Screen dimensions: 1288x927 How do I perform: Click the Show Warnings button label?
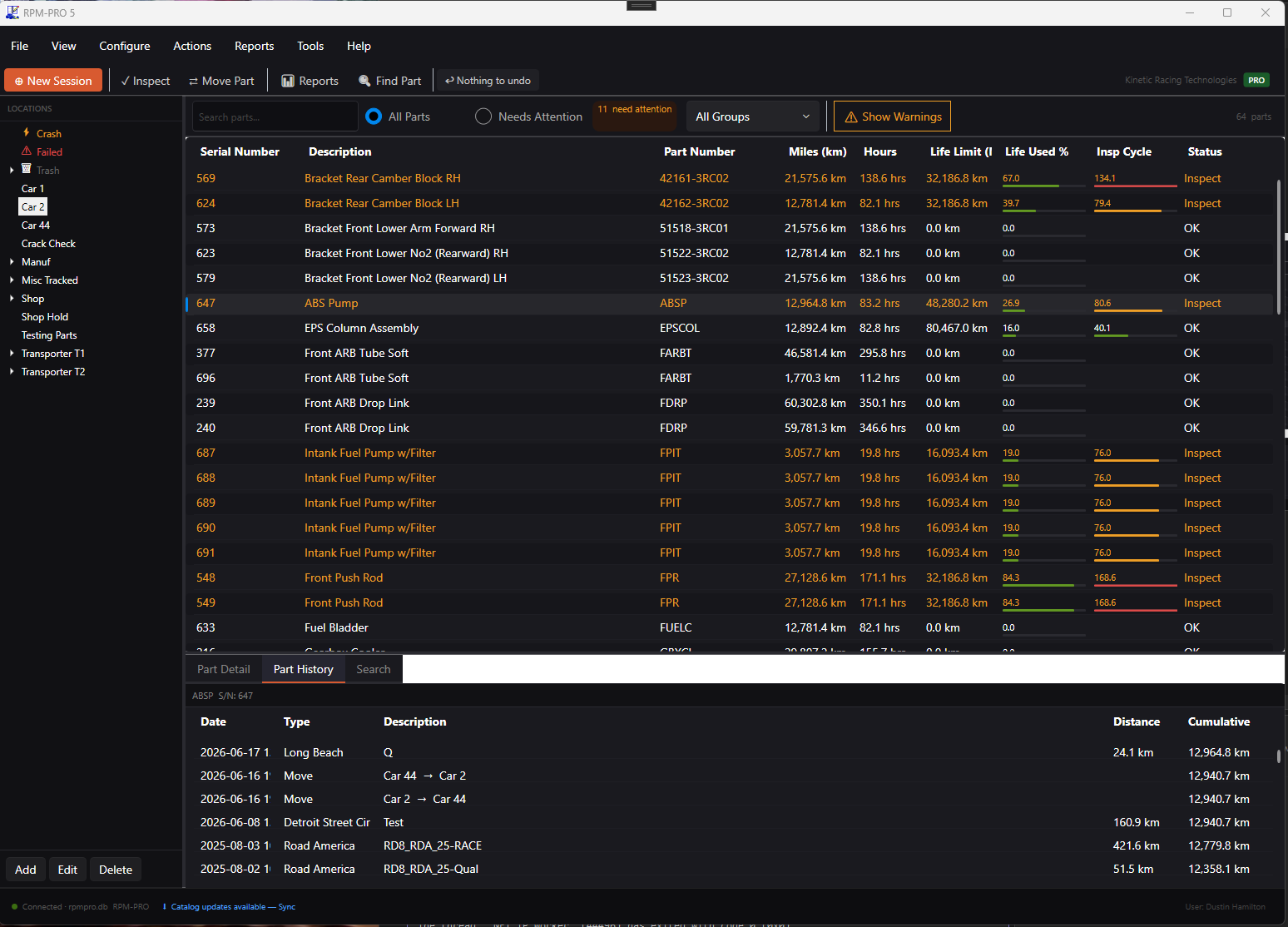(902, 116)
